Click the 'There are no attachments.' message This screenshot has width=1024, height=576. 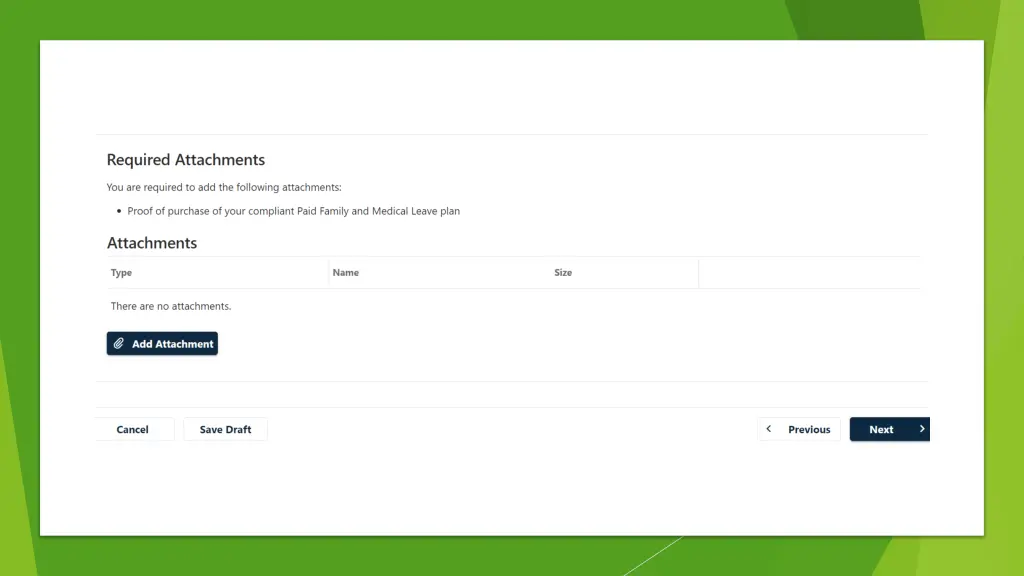[x=171, y=306]
